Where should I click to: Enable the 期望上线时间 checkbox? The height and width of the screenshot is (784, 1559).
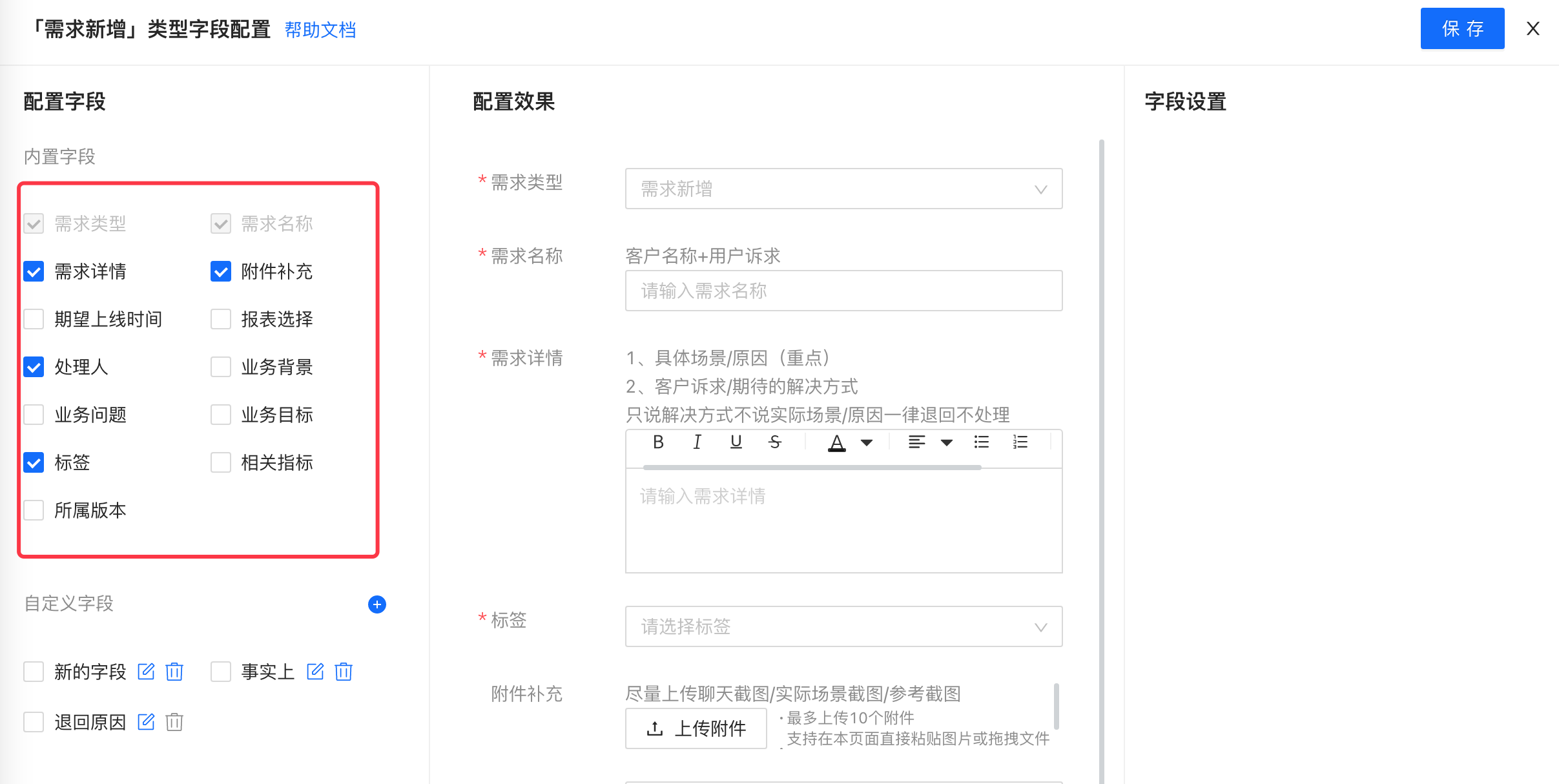tap(34, 319)
